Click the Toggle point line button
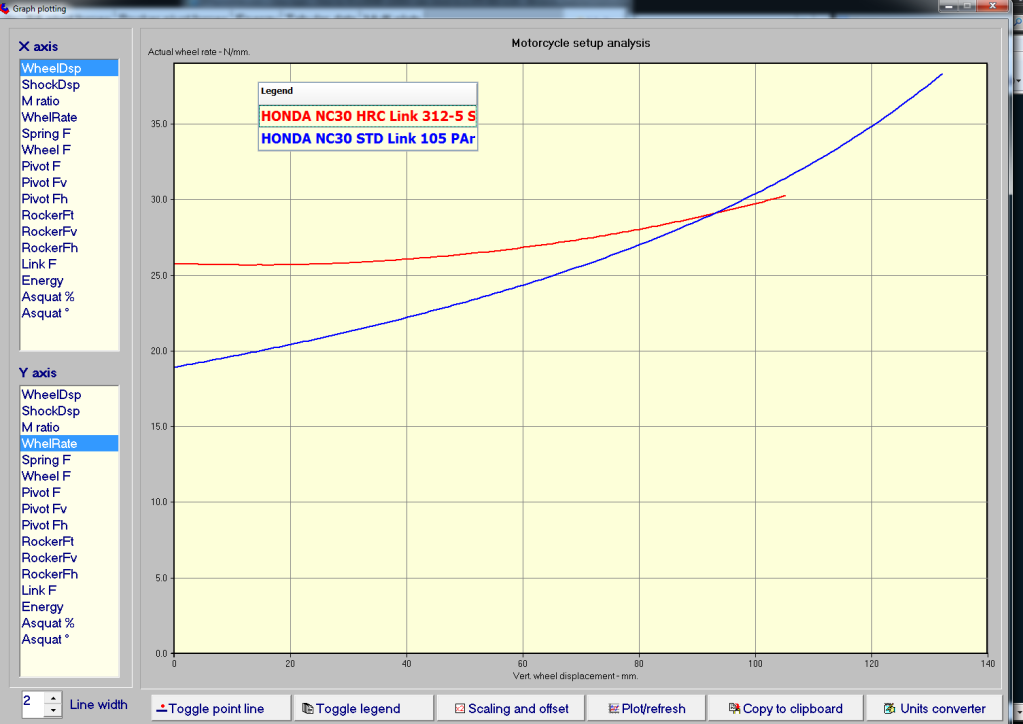The height and width of the screenshot is (724, 1023). pyautogui.click(x=221, y=708)
